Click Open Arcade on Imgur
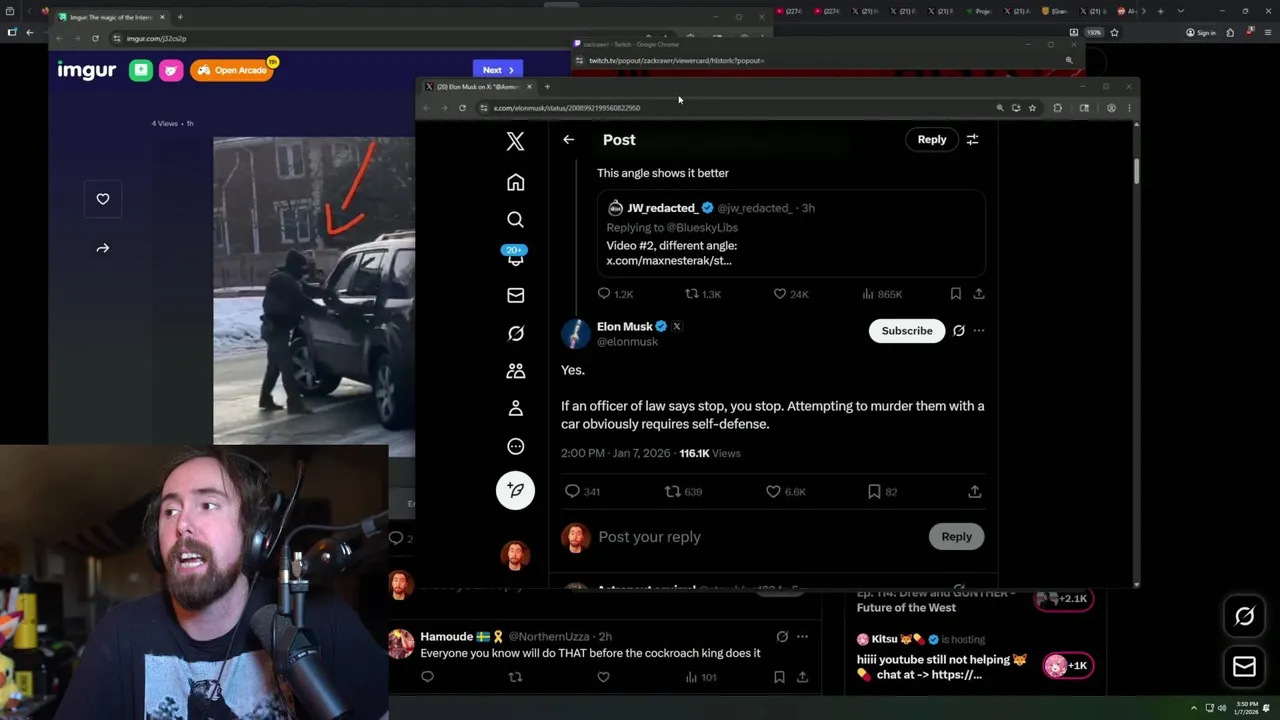This screenshot has width=1280, height=720. (x=232, y=70)
